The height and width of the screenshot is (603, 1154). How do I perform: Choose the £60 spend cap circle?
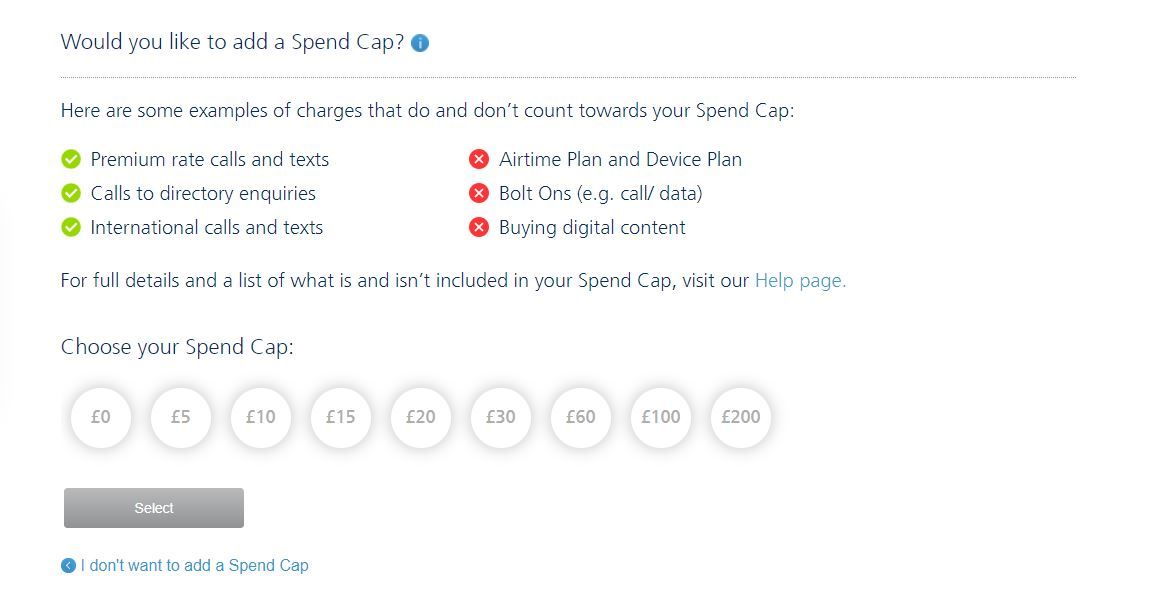click(x=581, y=417)
